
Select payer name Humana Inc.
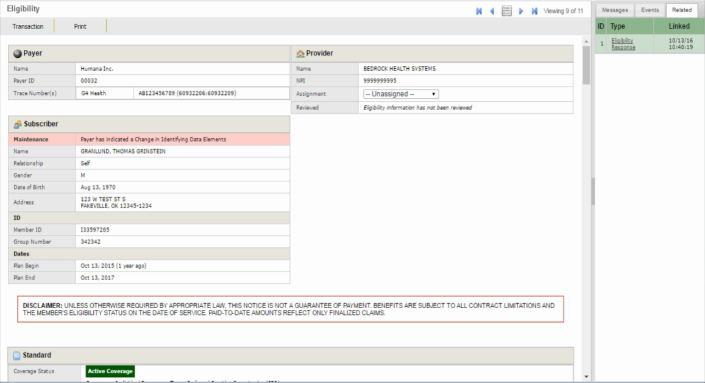(97, 69)
